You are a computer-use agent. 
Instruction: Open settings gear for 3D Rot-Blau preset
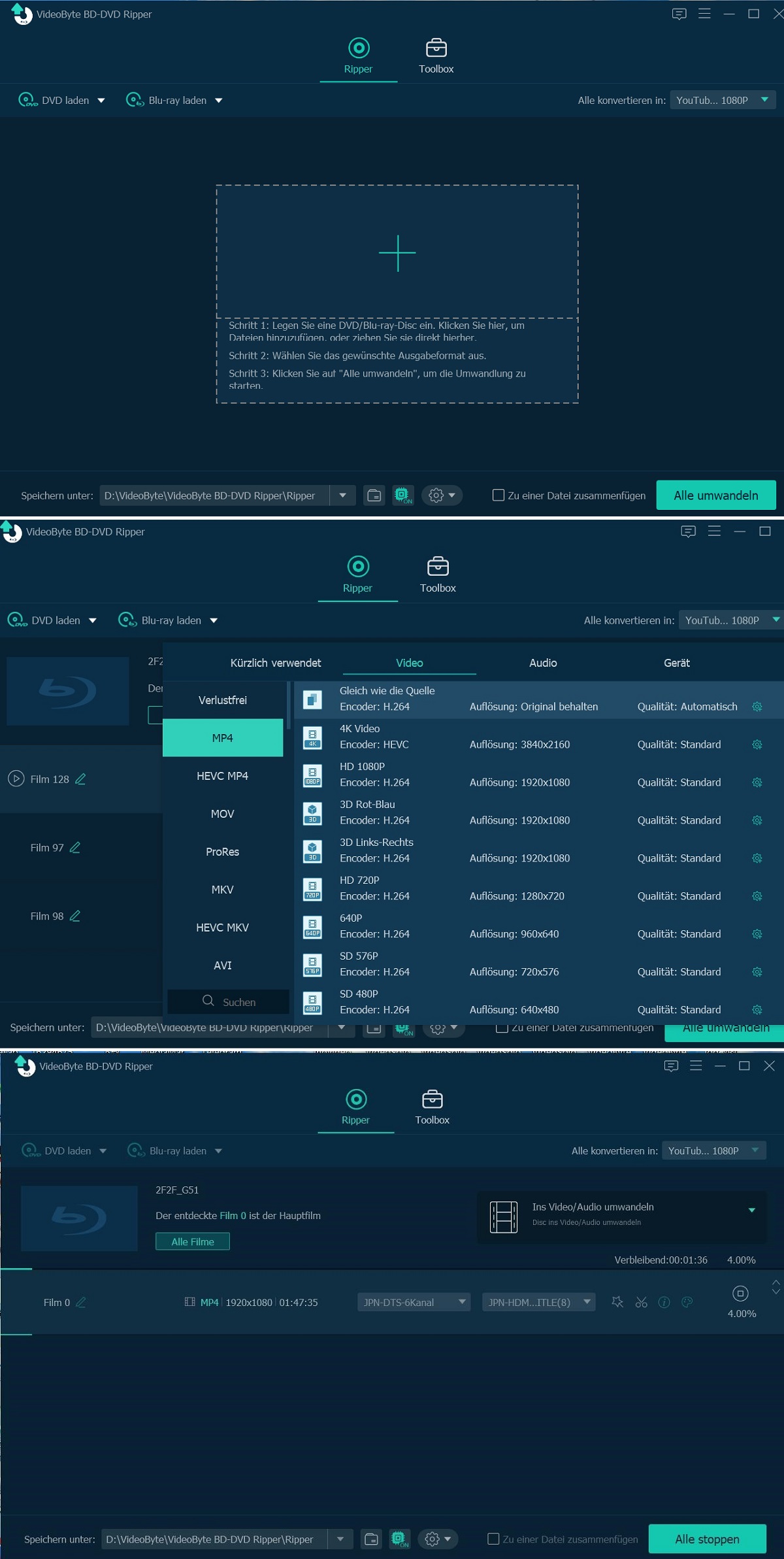(757, 820)
